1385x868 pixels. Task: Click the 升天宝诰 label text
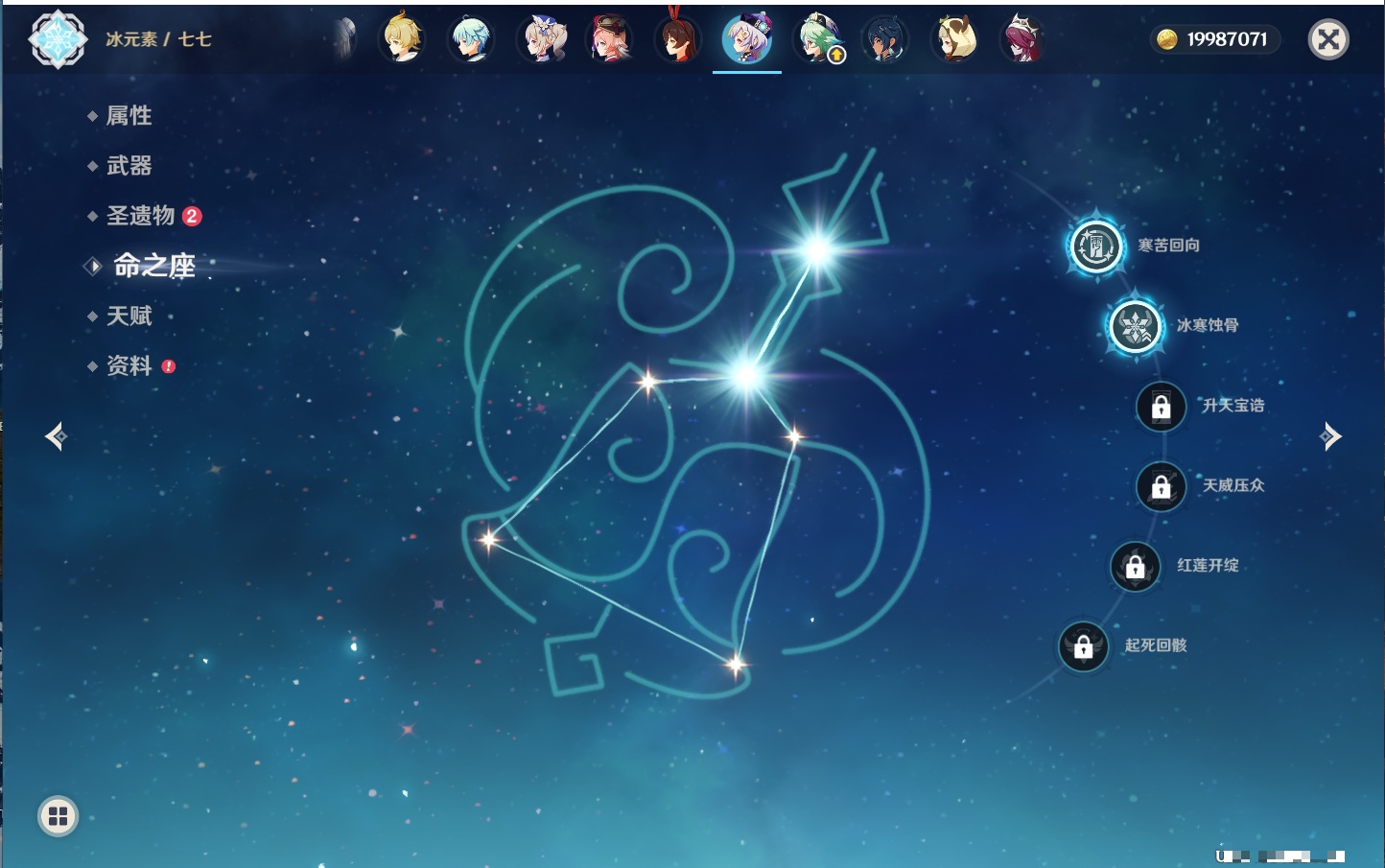point(1233,406)
